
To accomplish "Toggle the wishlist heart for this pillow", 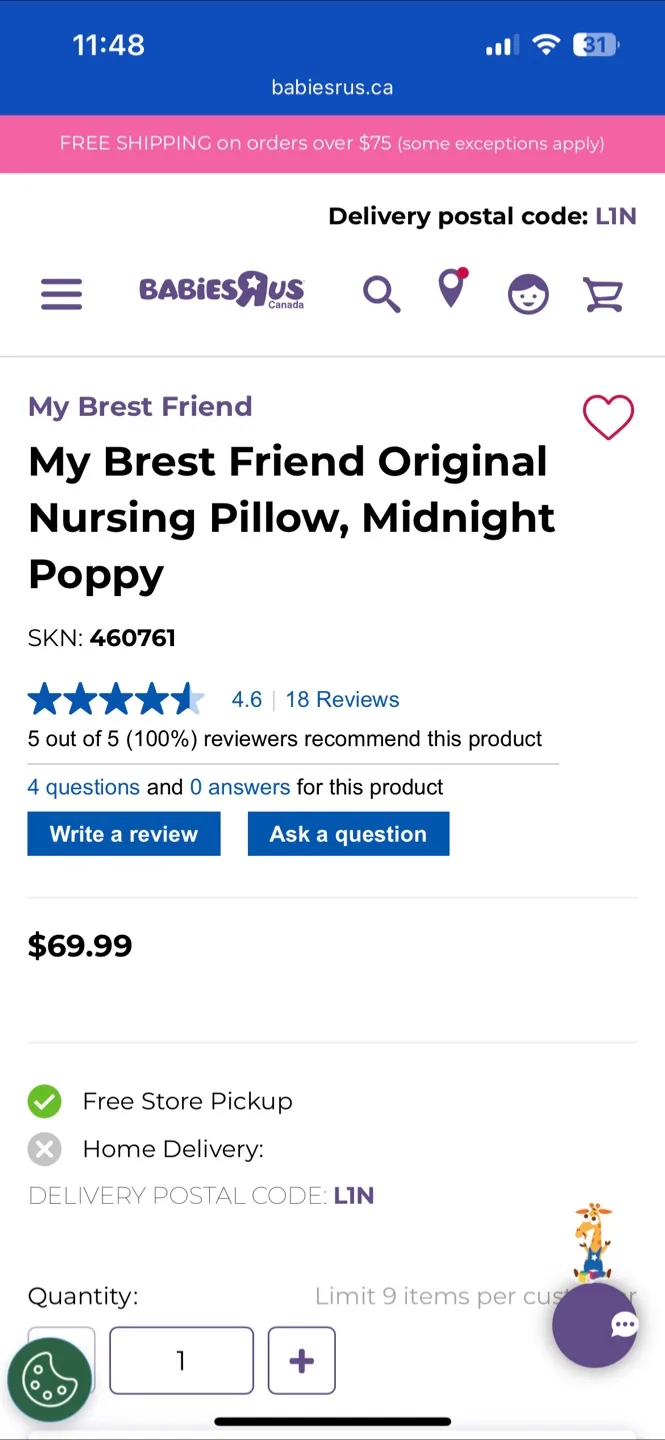I will tap(608, 417).
